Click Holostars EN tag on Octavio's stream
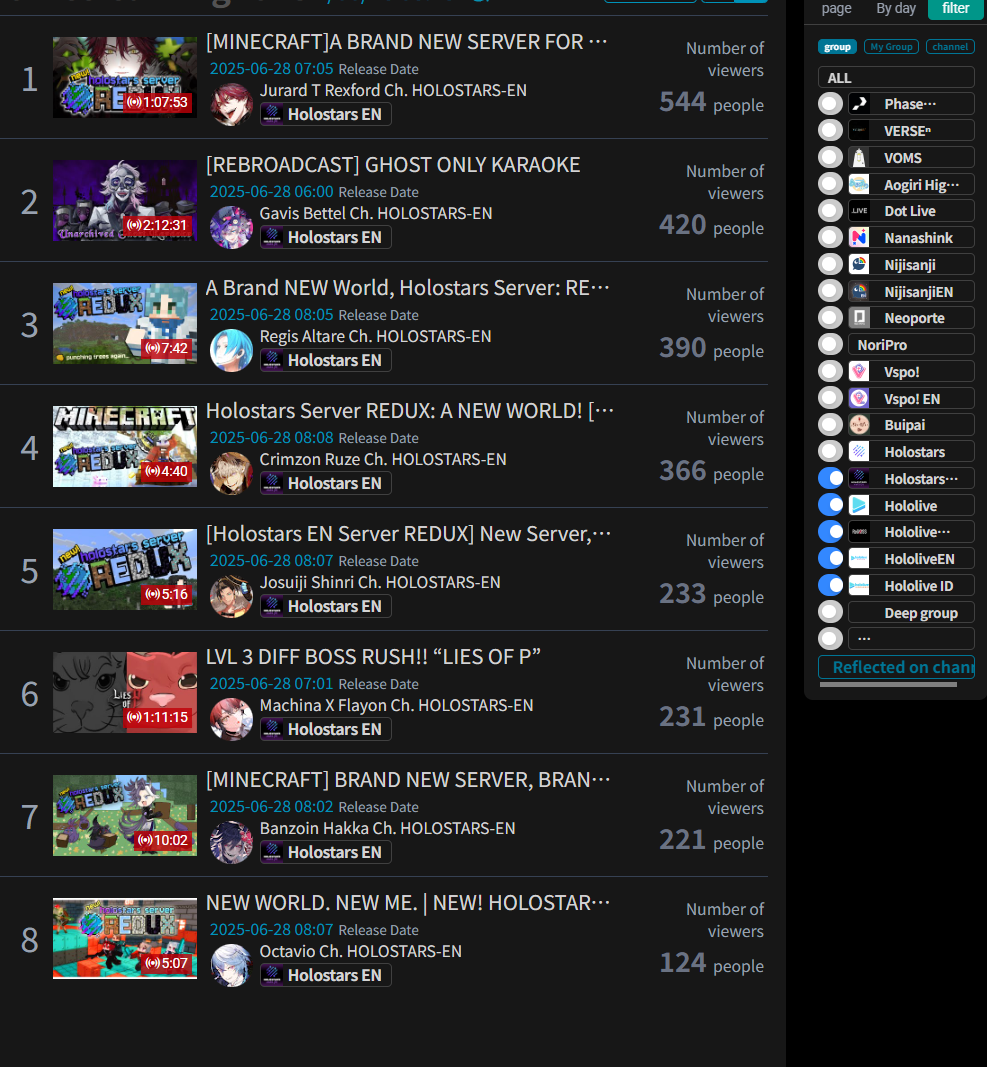987x1067 pixels. 325,975
